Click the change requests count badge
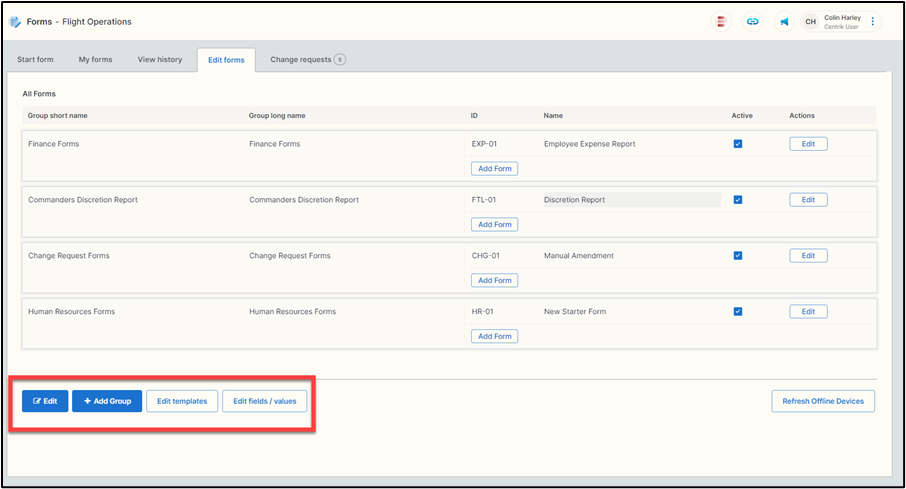The image size is (906, 489). pyautogui.click(x=340, y=60)
